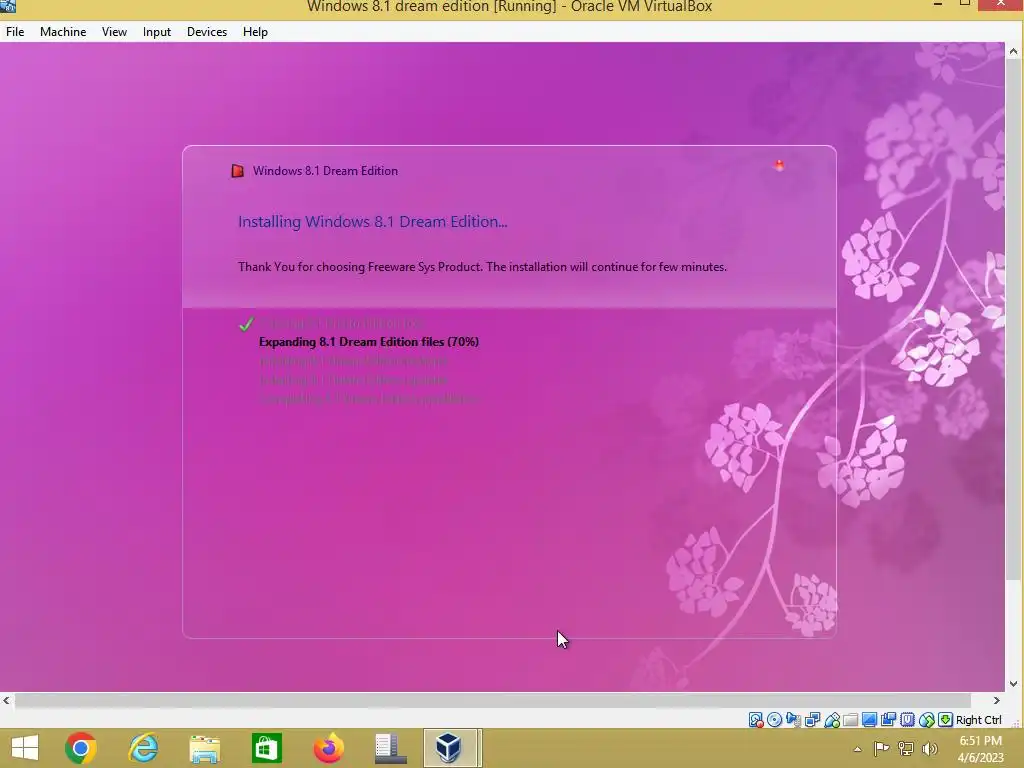Screen dimensions: 1024x768
Task: Click the "Thank You for choosing Freeware Sys Product" text
Action: click(360, 266)
